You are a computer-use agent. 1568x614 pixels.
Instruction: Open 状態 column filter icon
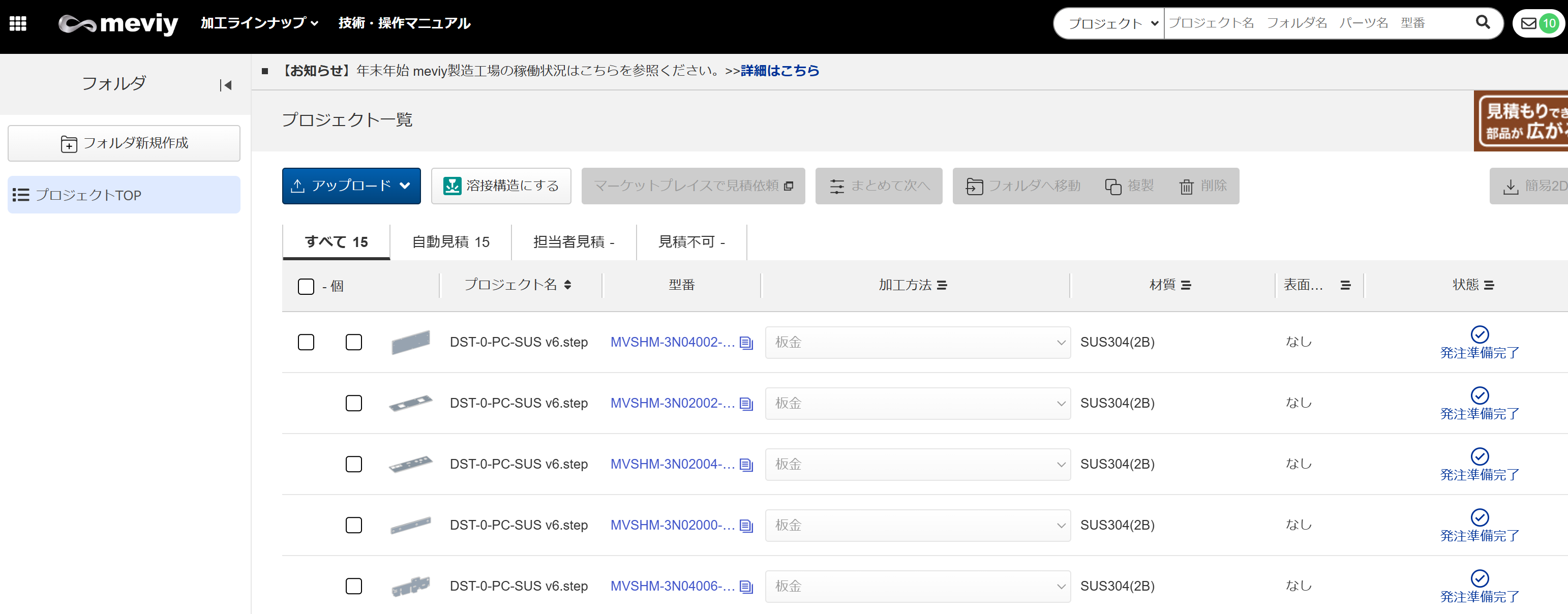pos(1489,285)
